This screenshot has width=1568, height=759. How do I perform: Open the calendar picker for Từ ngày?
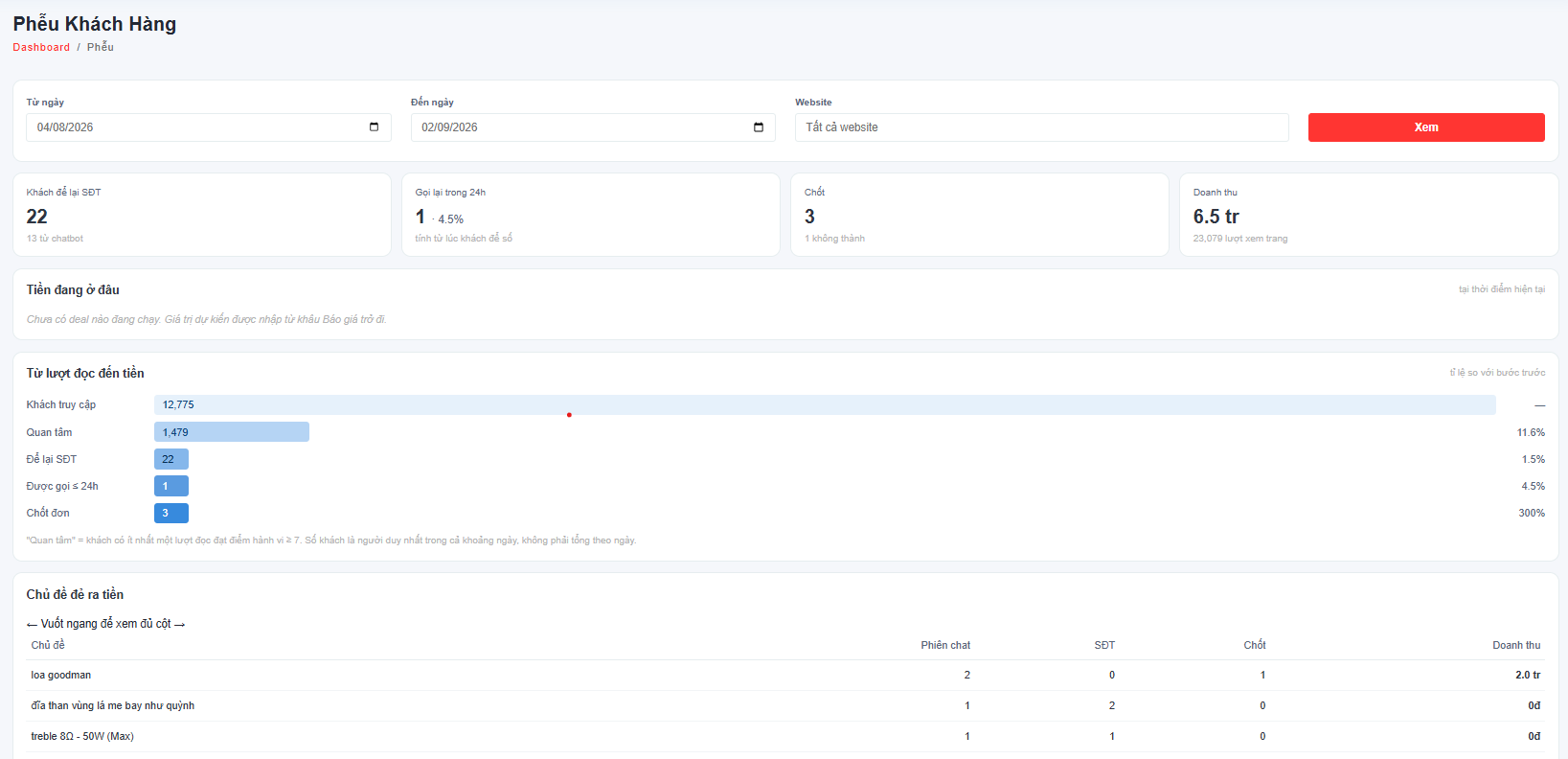coord(374,127)
